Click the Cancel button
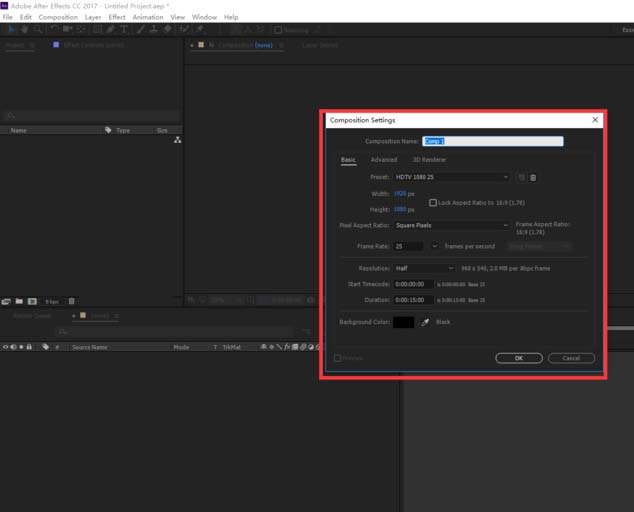 571,357
